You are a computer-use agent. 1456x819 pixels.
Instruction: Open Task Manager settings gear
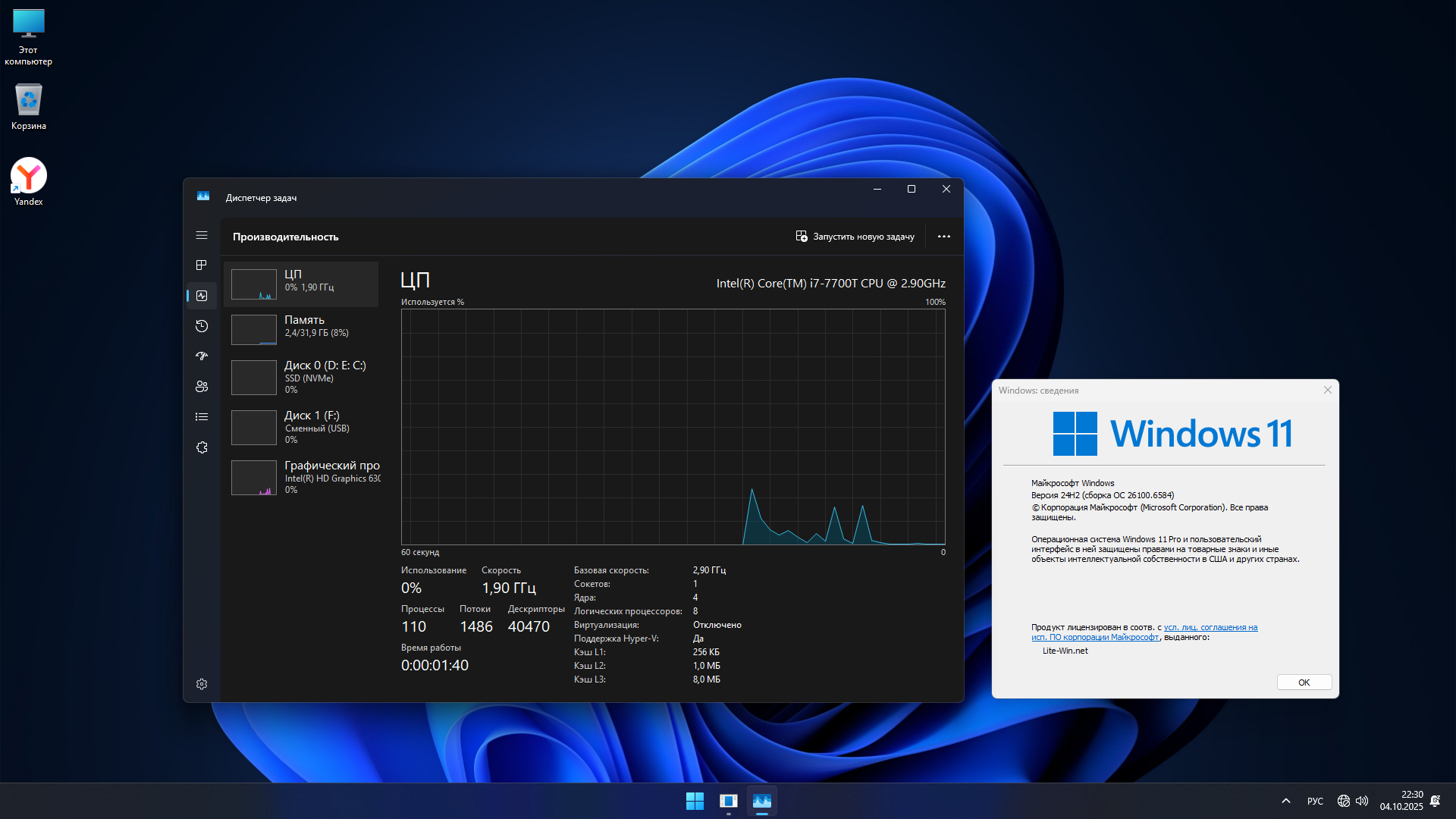pos(202,684)
